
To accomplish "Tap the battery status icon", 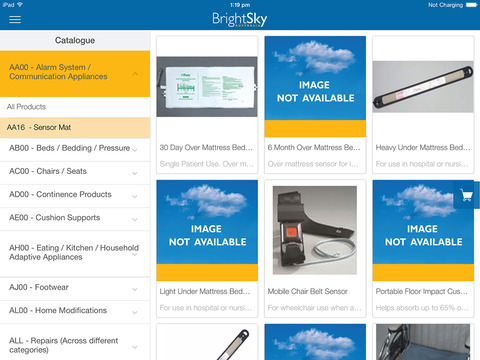I will click(472, 5).
